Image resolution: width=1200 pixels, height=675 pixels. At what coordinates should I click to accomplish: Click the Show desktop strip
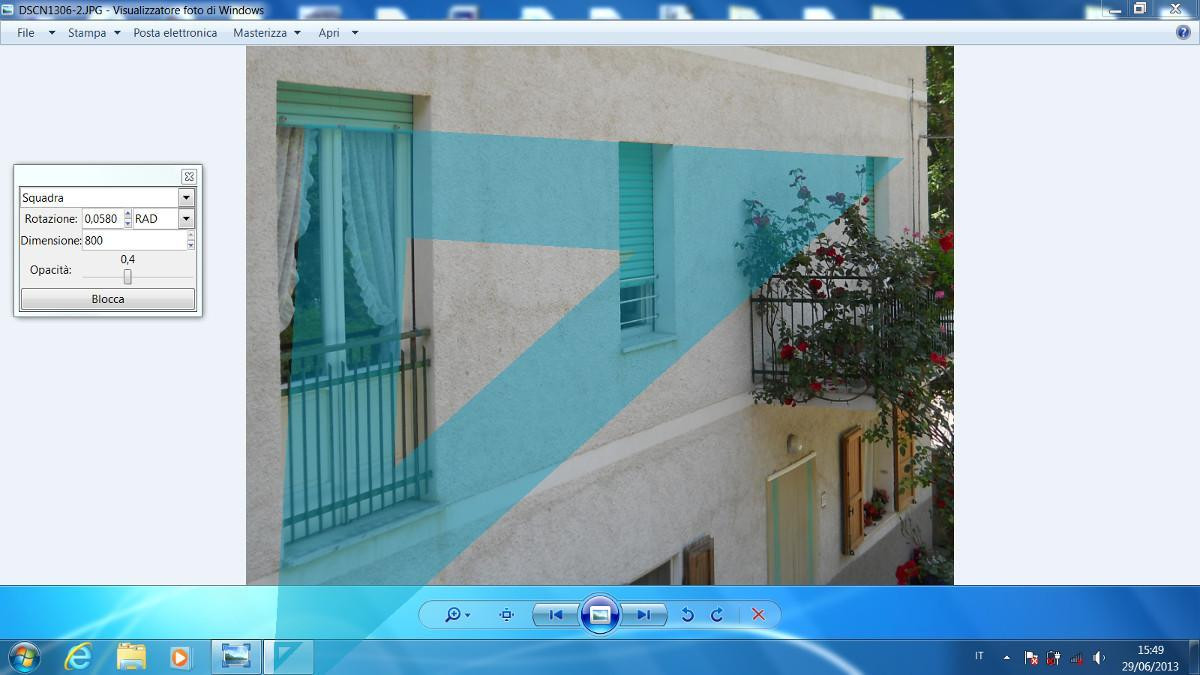tap(1193, 657)
